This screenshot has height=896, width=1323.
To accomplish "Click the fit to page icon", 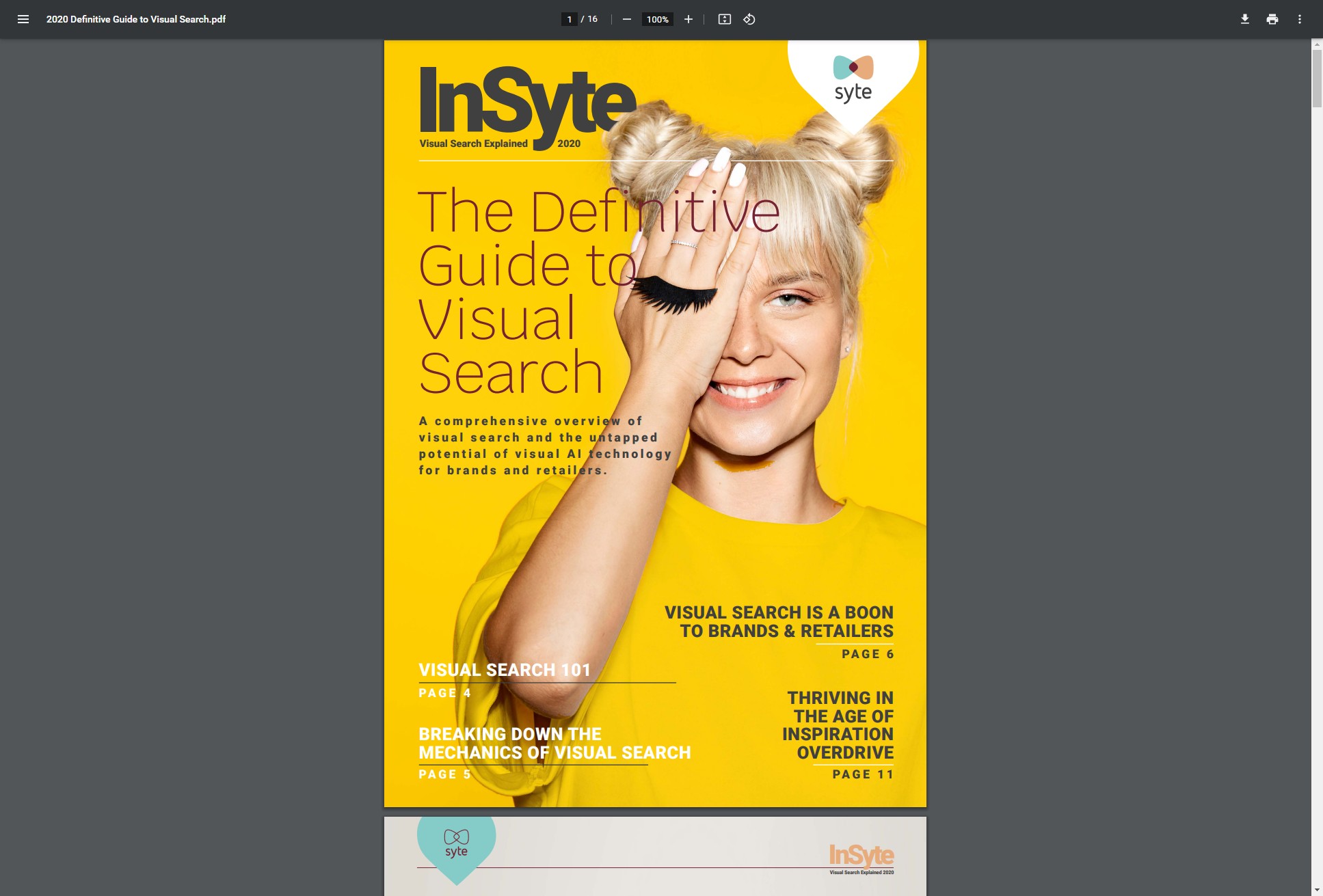I will (x=724, y=19).
